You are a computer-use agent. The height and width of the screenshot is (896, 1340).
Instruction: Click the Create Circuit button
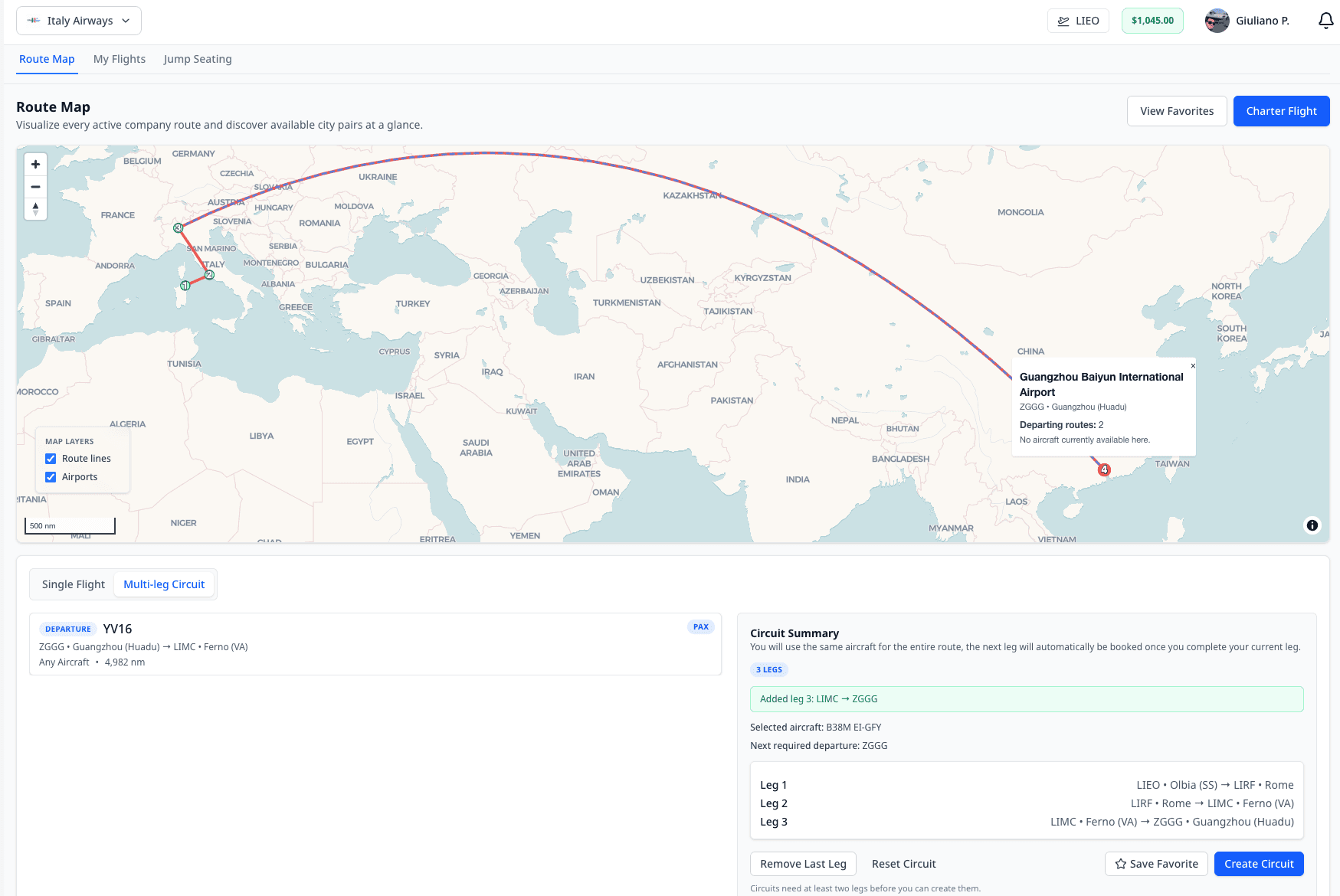(x=1258, y=864)
